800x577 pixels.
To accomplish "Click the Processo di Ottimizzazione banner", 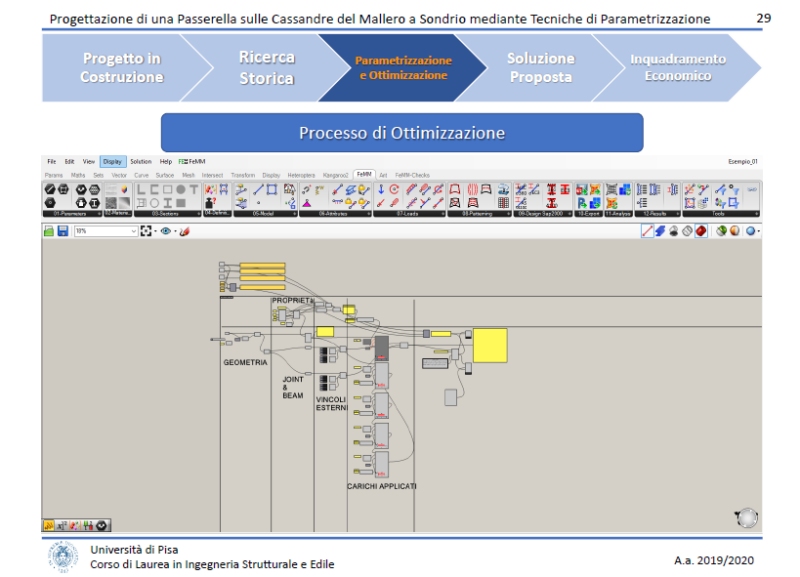I will 401,133.
